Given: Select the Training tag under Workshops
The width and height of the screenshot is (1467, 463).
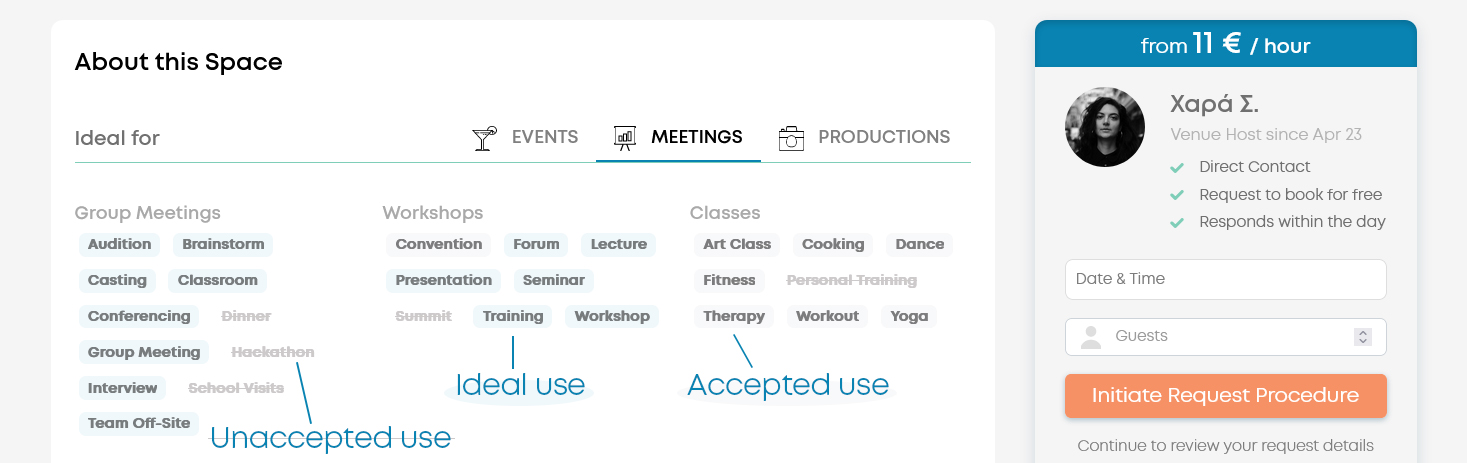Looking at the screenshot, I should (x=513, y=316).
